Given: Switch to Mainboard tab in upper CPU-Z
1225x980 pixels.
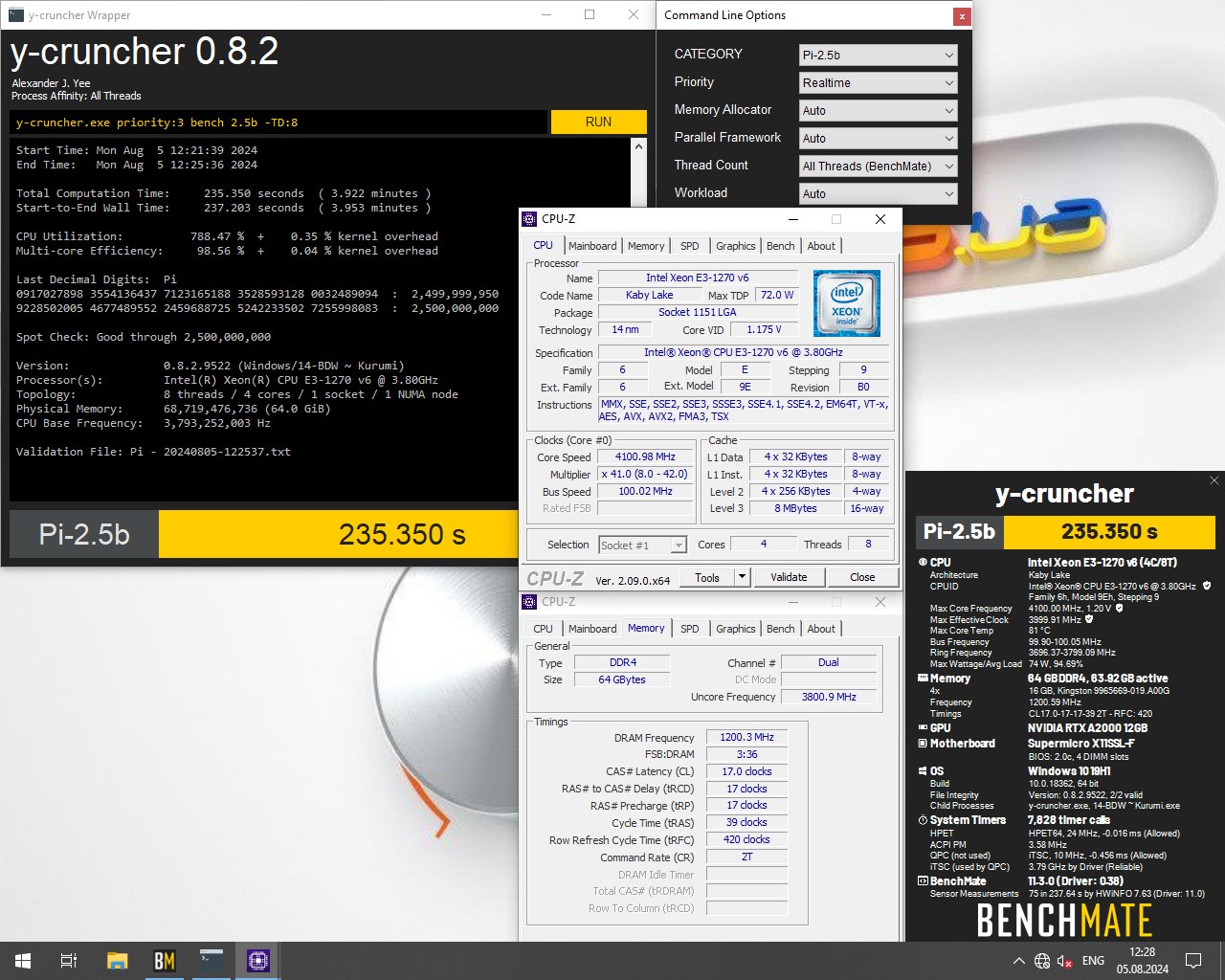Looking at the screenshot, I should [592, 246].
